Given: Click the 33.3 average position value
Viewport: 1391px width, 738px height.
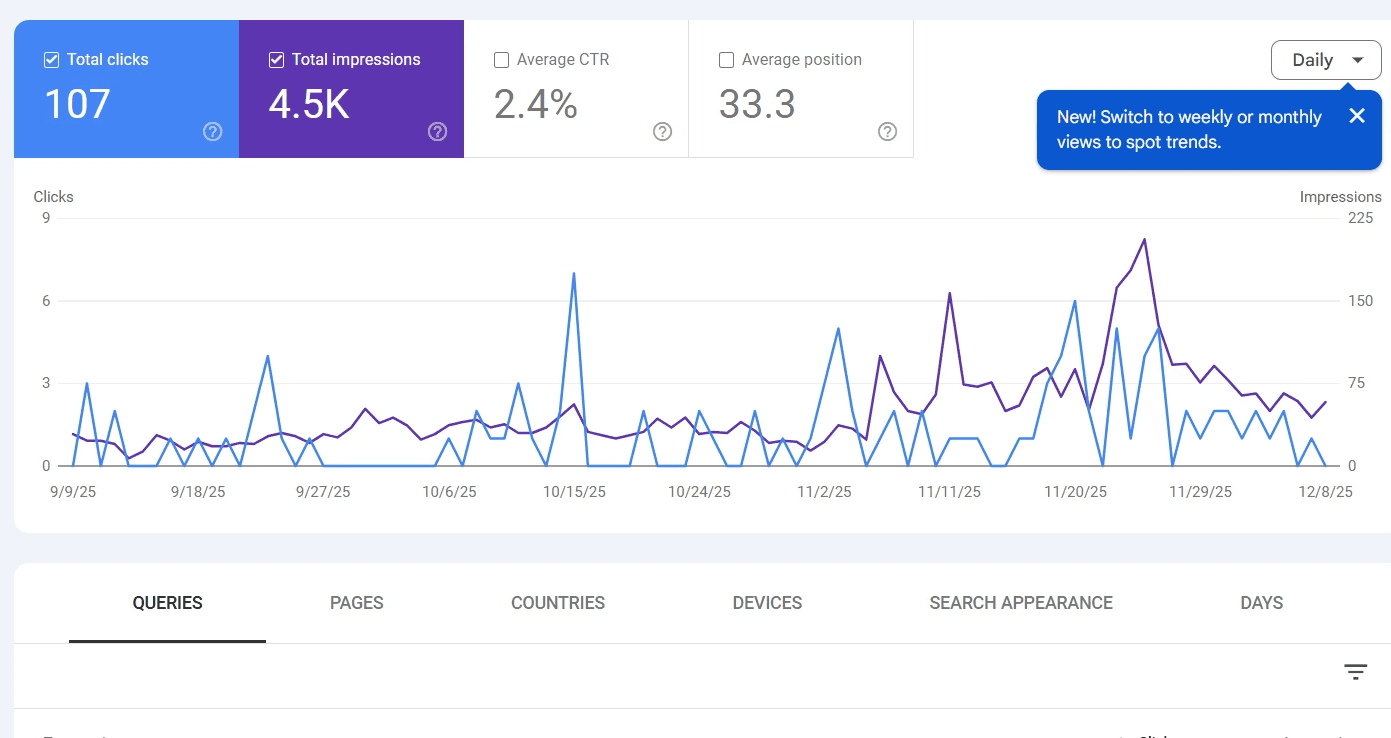Looking at the screenshot, I should tap(757, 104).
